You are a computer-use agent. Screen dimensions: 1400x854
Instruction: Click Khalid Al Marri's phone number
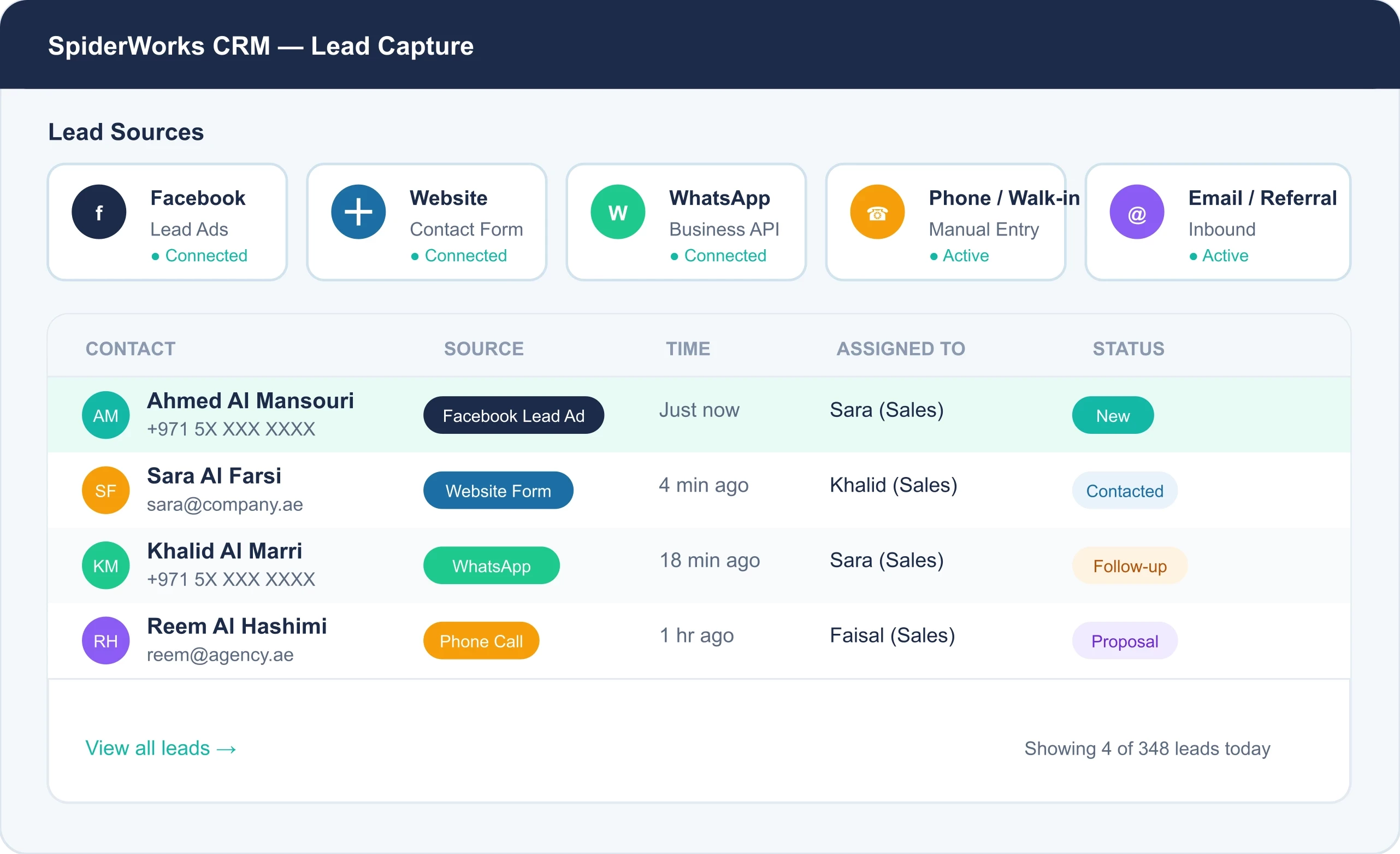(231, 579)
